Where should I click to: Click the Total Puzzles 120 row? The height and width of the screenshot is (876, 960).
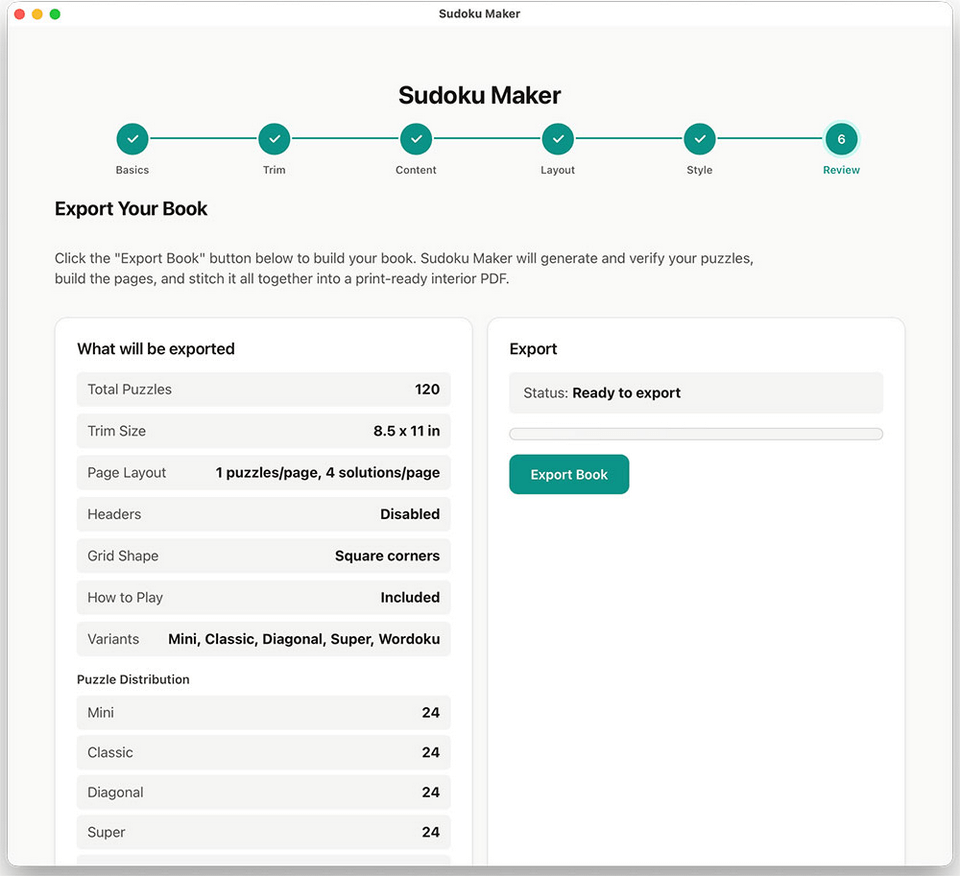tap(263, 389)
